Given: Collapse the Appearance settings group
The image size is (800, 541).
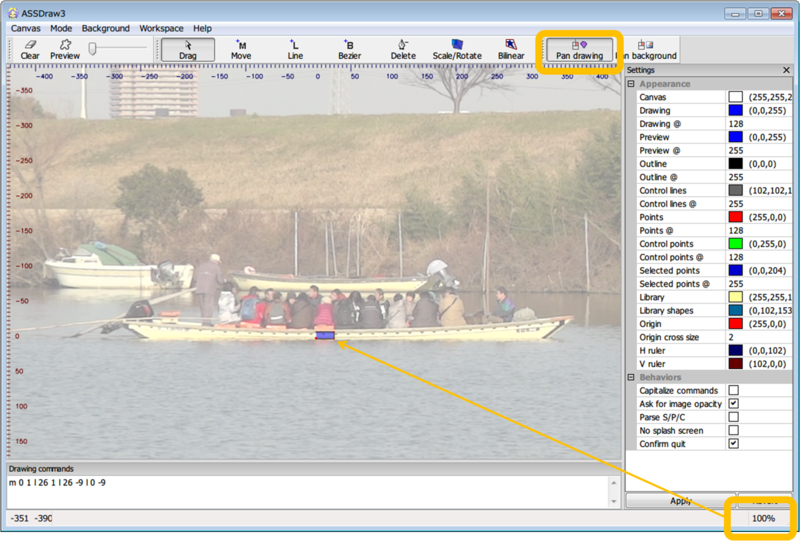Looking at the screenshot, I should [631, 84].
